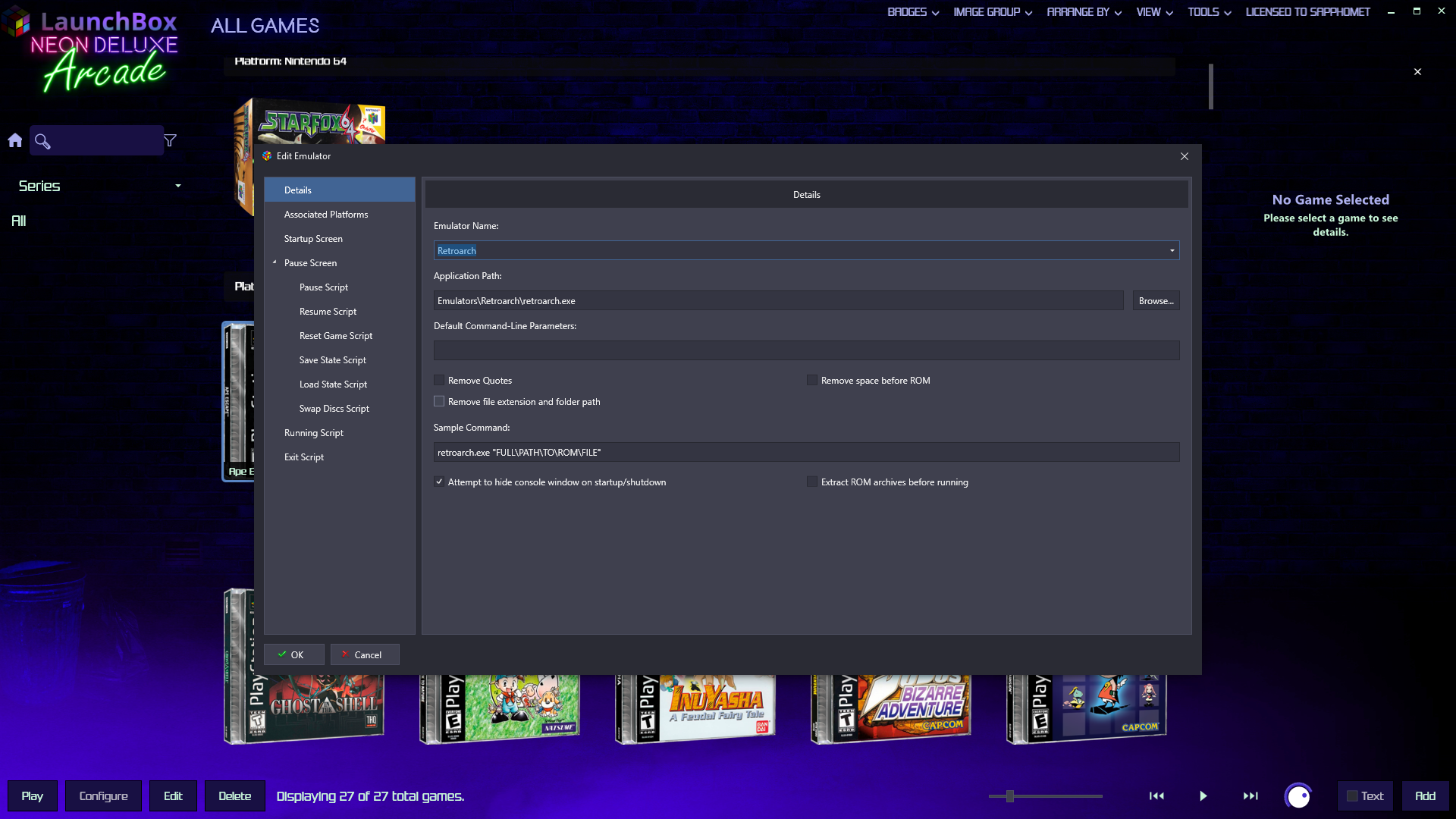This screenshot has height=819, width=1456.
Task: Select the Details section
Action: [340, 190]
